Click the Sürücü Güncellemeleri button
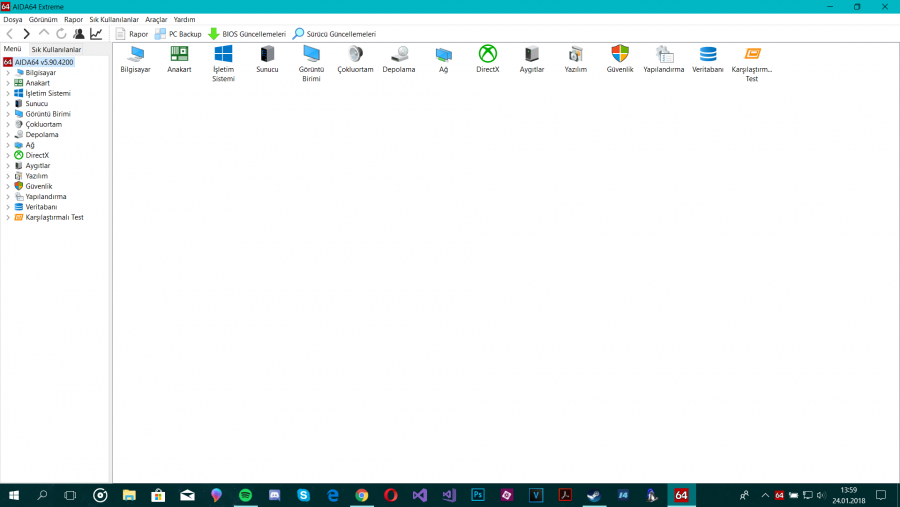 pyautogui.click(x=334, y=34)
